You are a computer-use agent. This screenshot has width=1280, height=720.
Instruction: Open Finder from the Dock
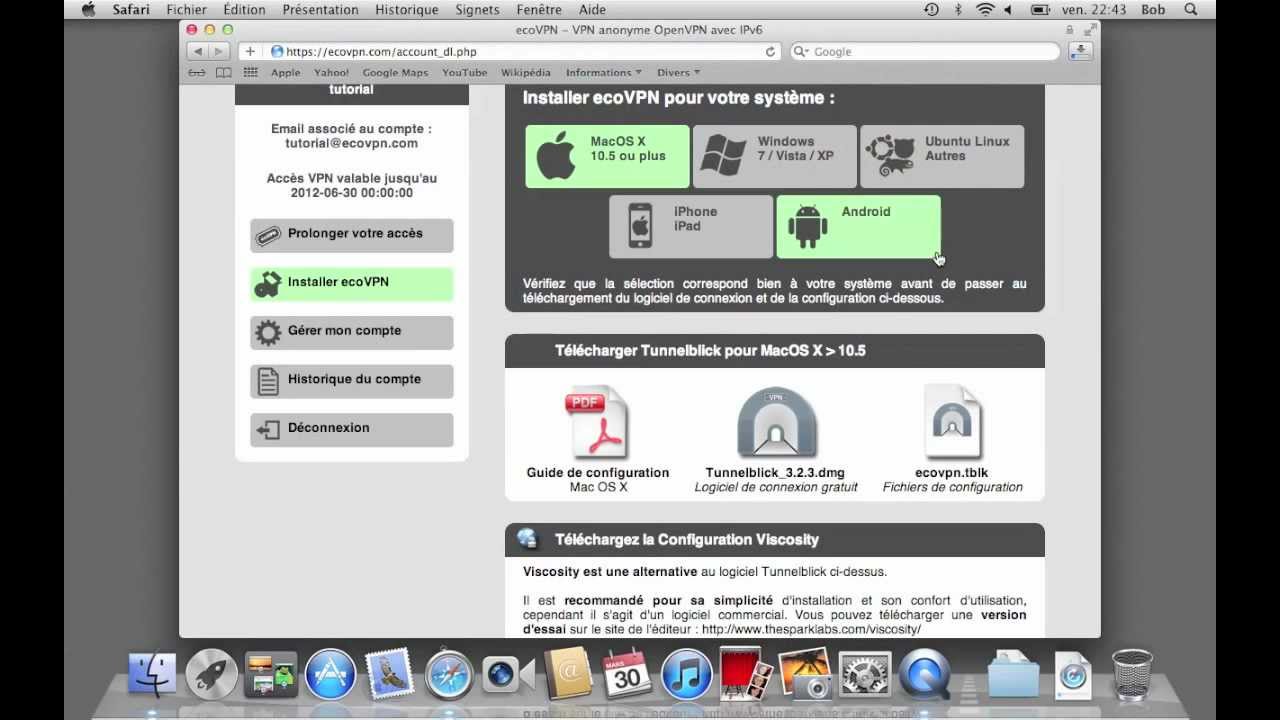point(151,674)
